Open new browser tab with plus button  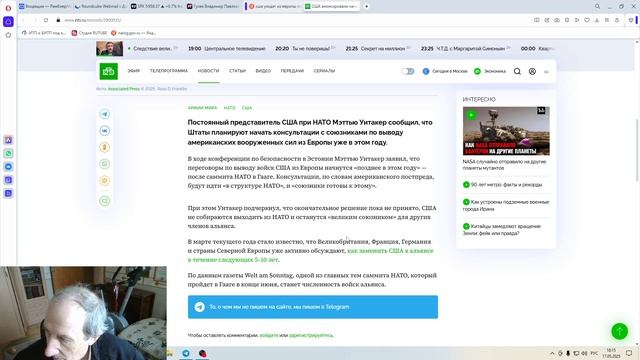[367, 6]
